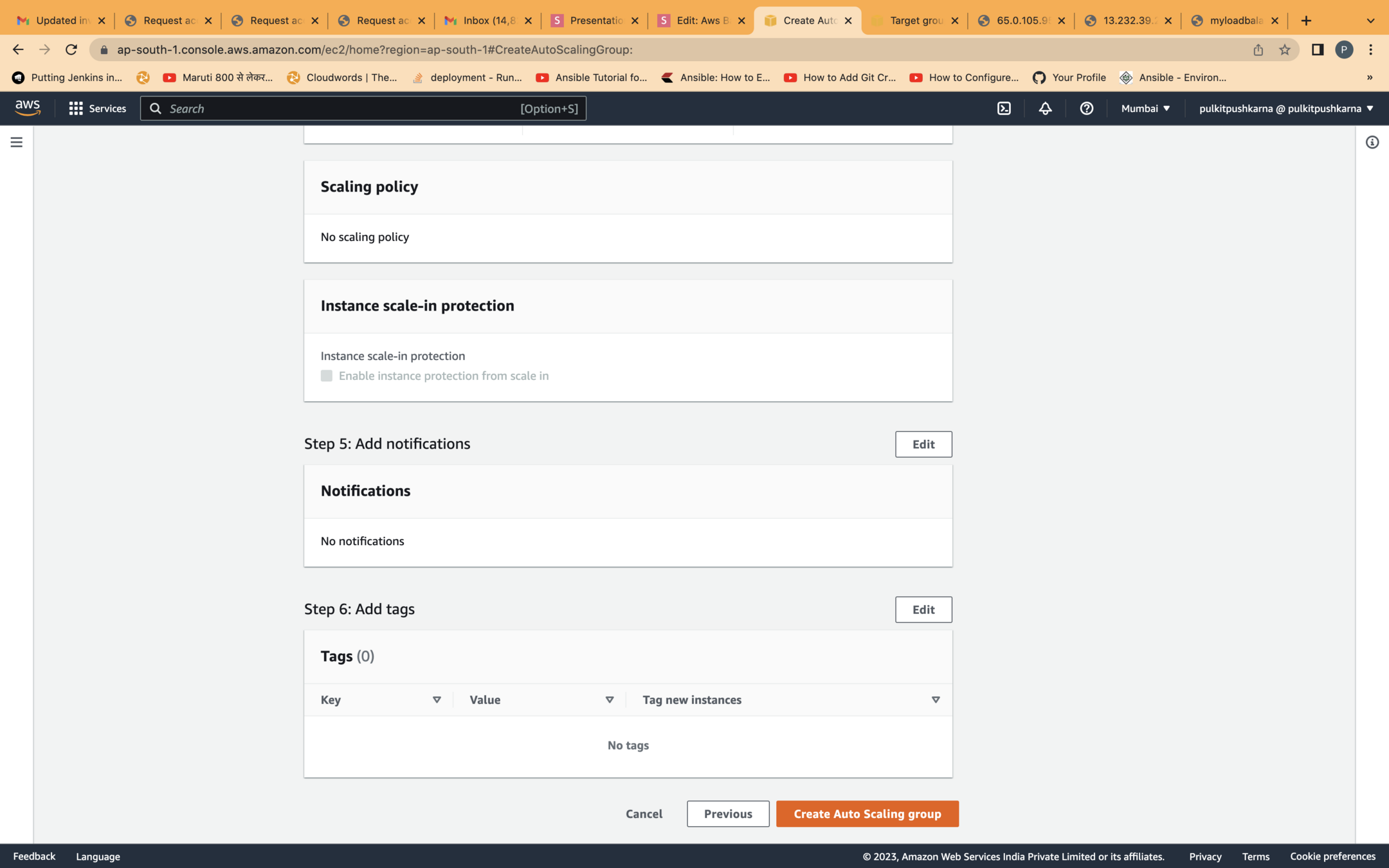Open the info panel icon at right

(x=1372, y=142)
